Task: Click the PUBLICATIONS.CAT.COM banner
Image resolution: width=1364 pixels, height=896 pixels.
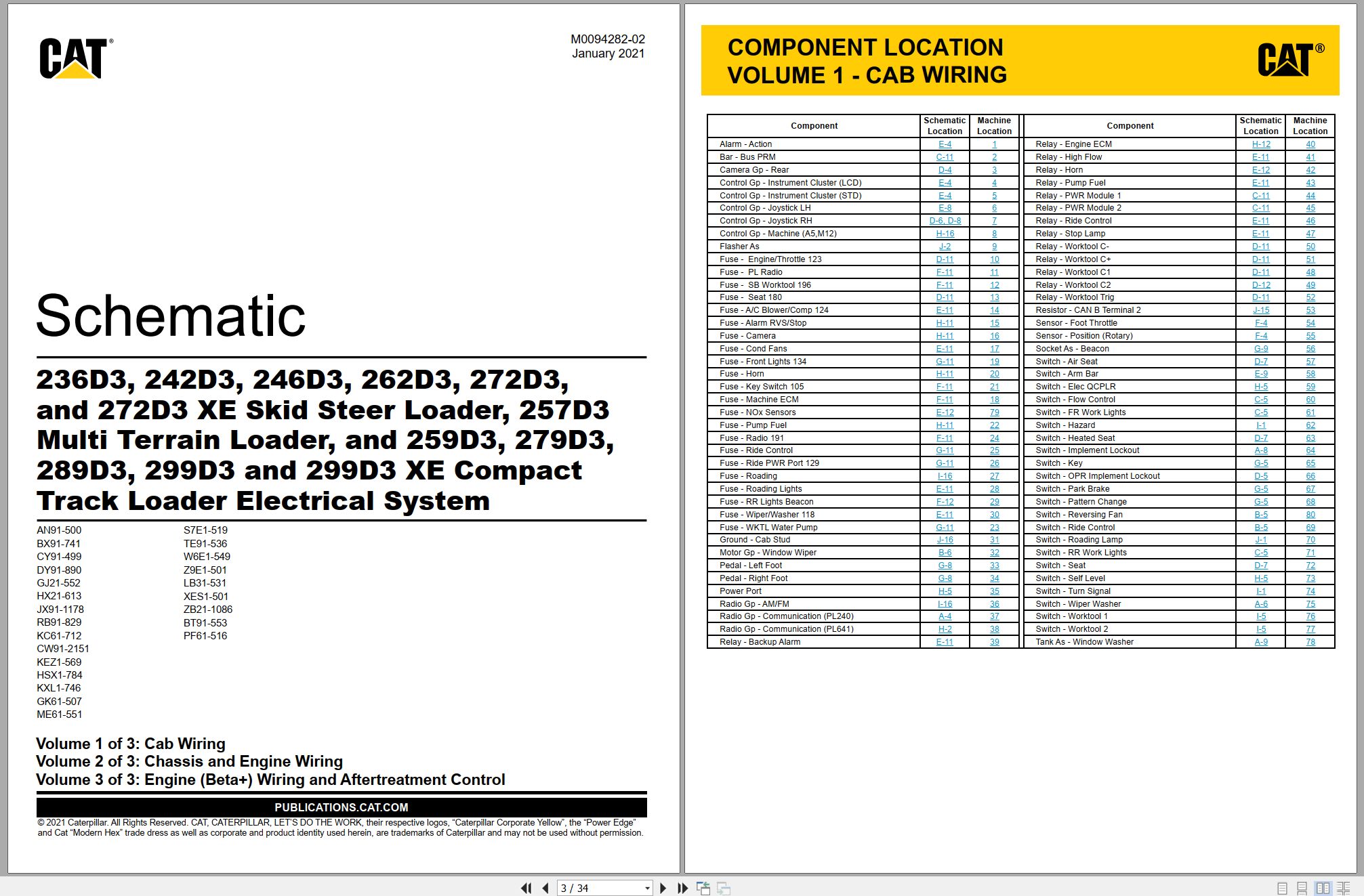Action: click(x=342, y=807)
